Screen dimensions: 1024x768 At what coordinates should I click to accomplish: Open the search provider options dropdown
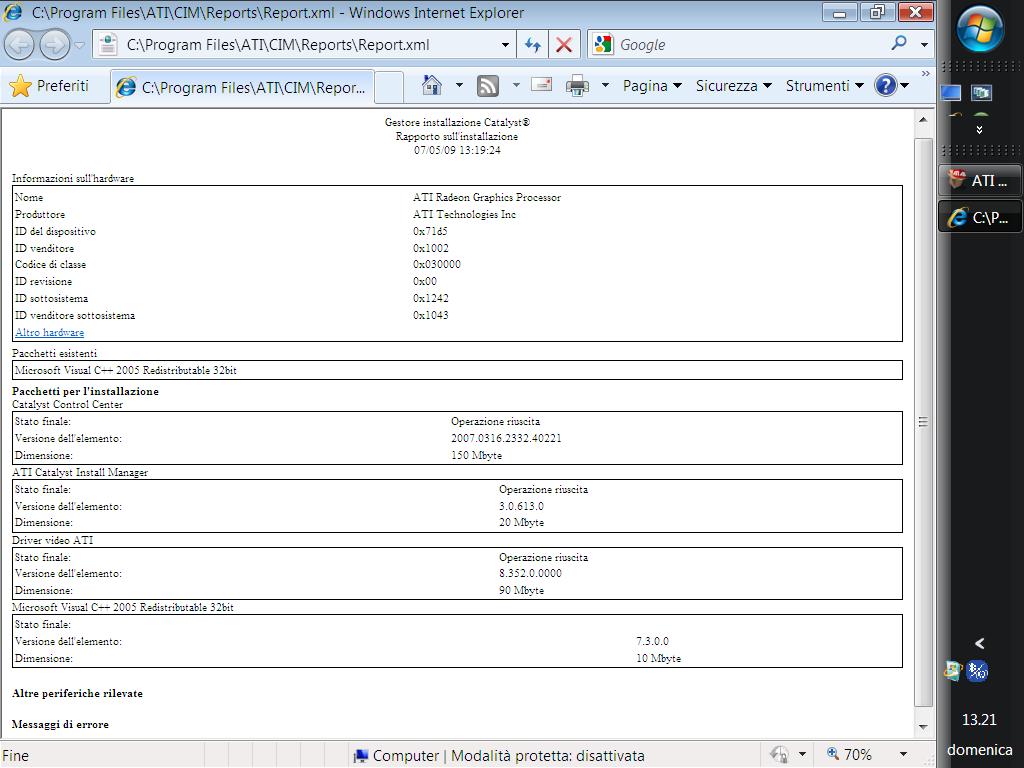click(x=924, y=45)
